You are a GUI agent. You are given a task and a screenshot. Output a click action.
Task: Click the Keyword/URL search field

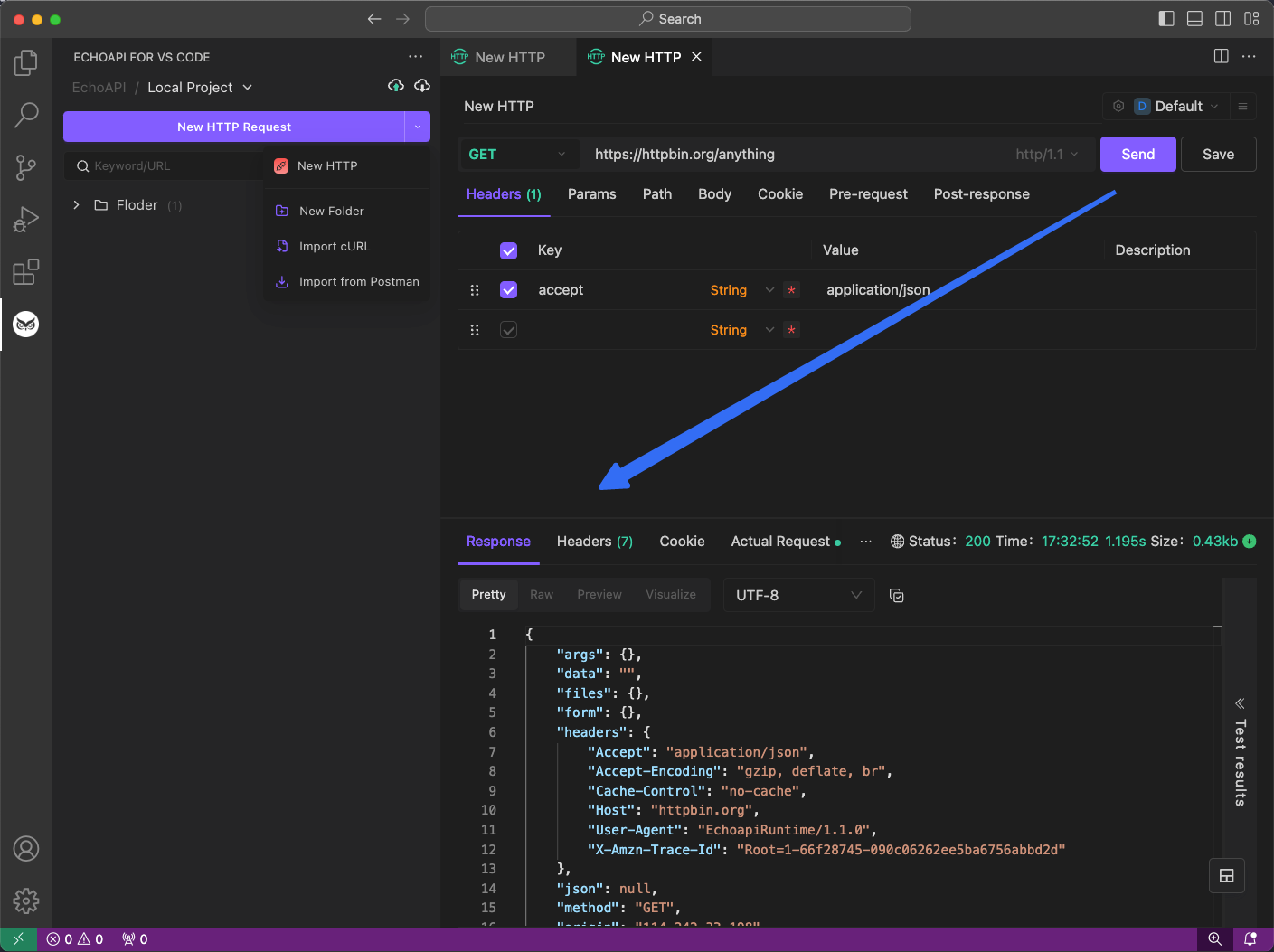pos(165,165)
